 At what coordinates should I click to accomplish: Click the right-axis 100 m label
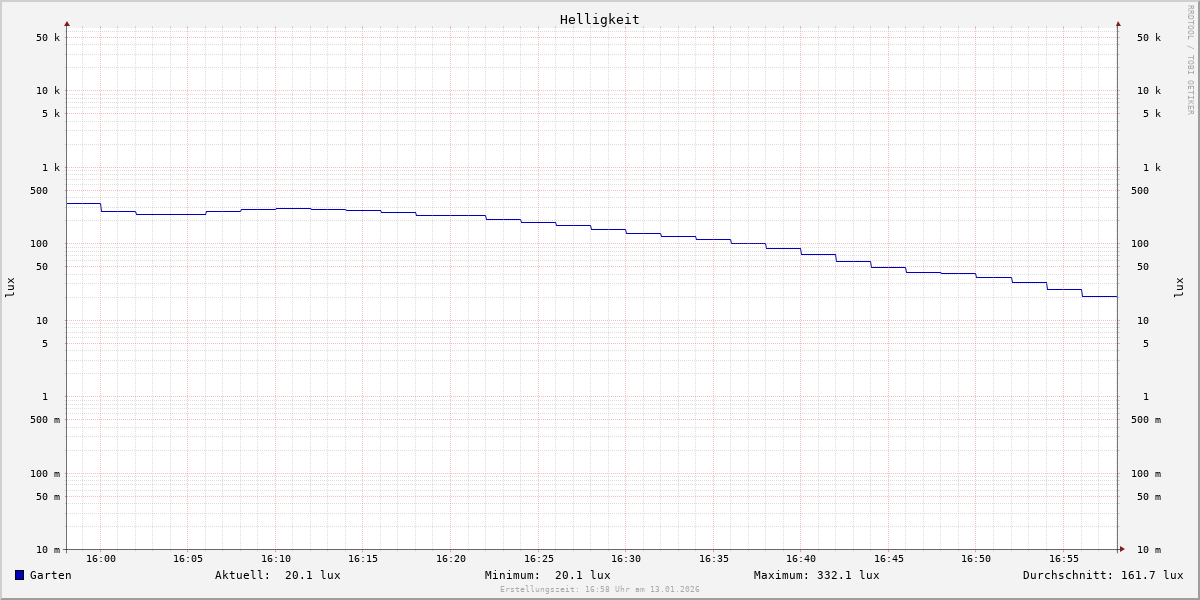1146,474
